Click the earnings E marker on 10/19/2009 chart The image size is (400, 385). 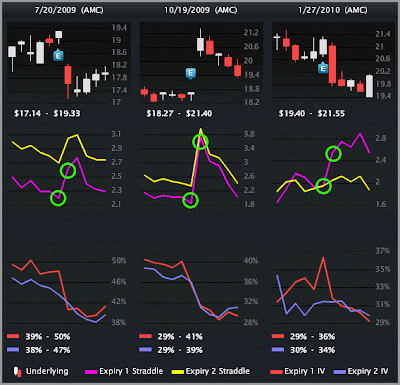[x=190, y=74]
